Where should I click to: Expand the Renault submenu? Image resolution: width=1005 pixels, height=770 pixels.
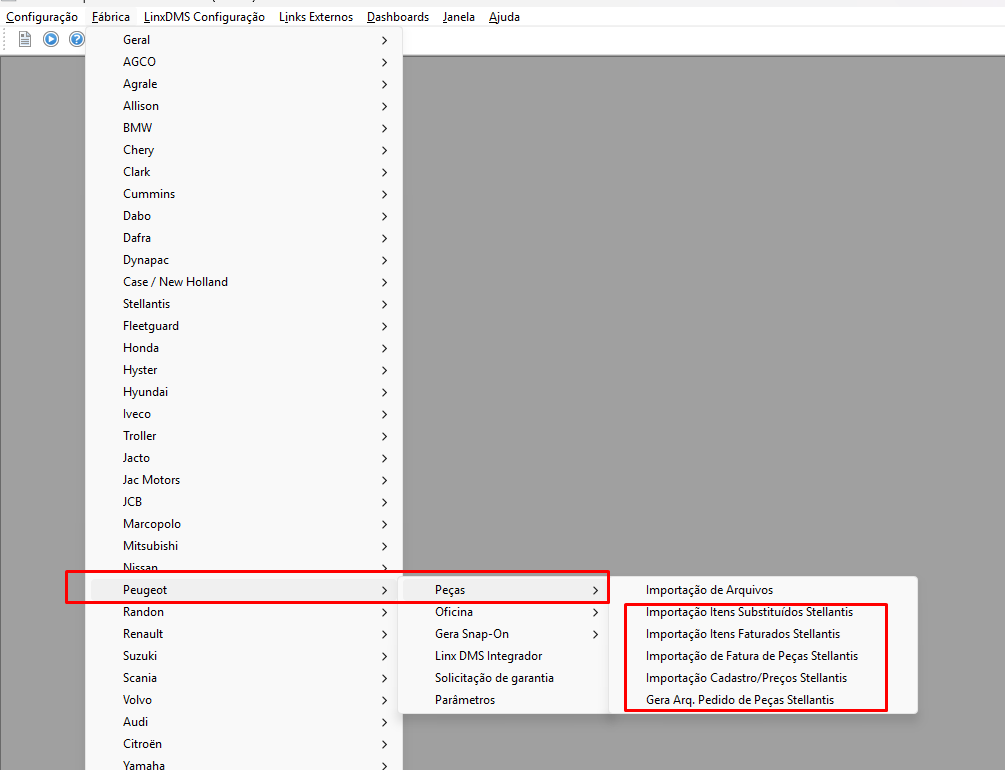[x=244, y=633]
